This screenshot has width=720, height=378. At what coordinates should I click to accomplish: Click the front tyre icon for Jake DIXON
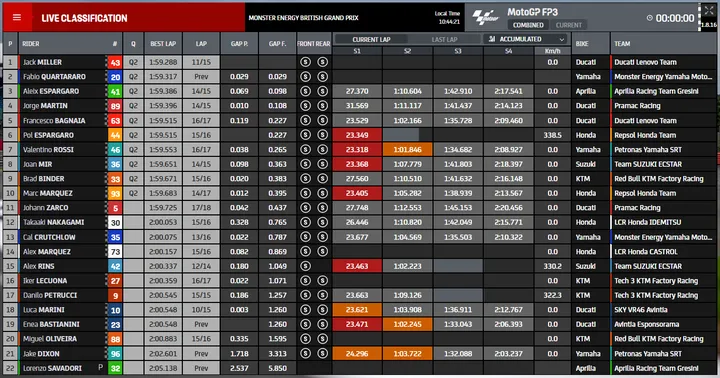coord(305,354)
